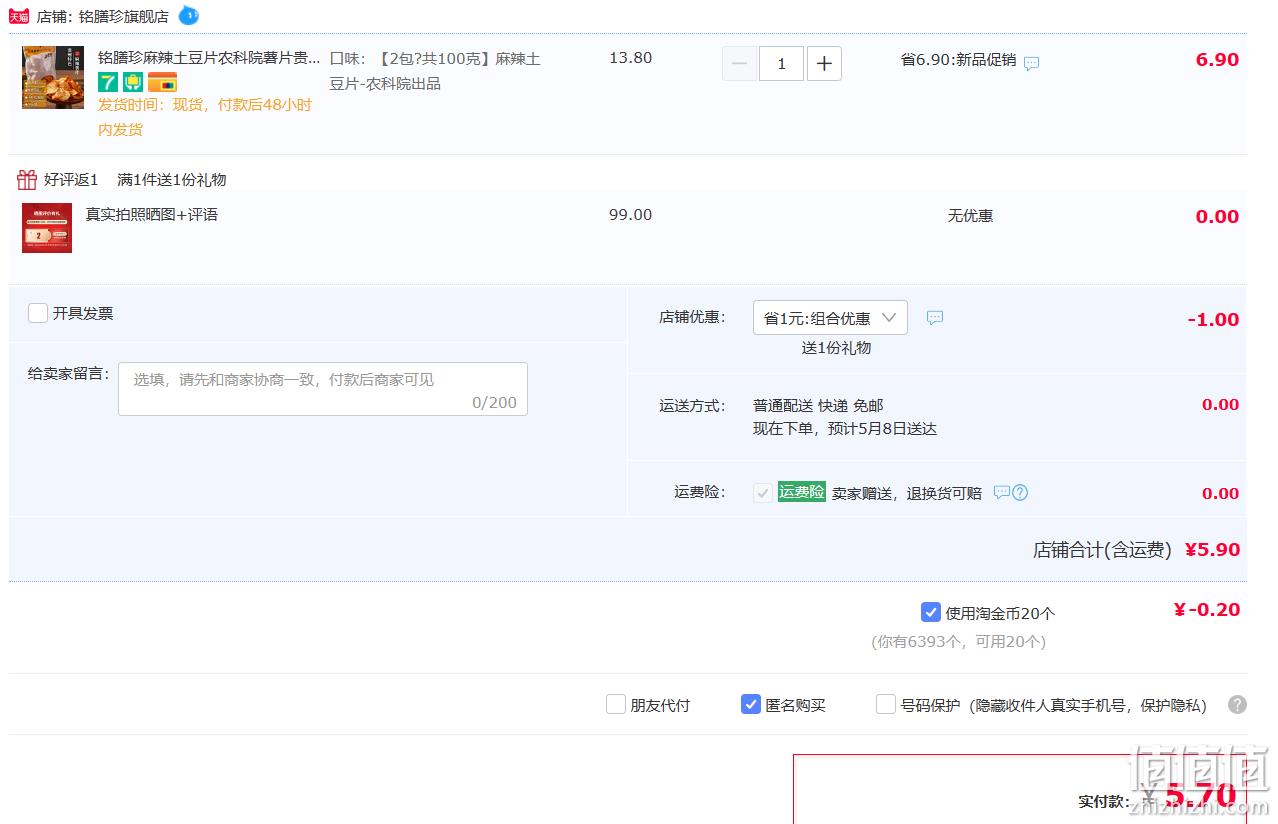Click the product subtotal 6.90
Image resolution: width=1278 pixels, height=824 pixels.
click(1217, 60)
